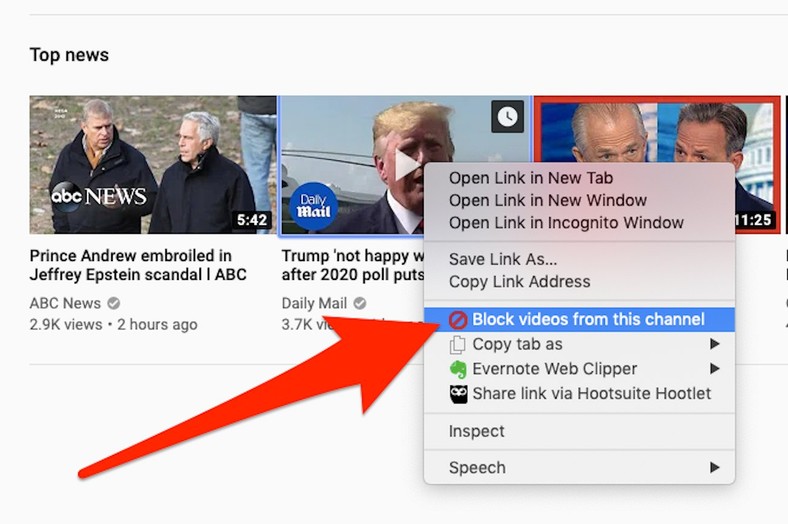
Task: Open ABC News channel link
Action: tap(65, 303)
